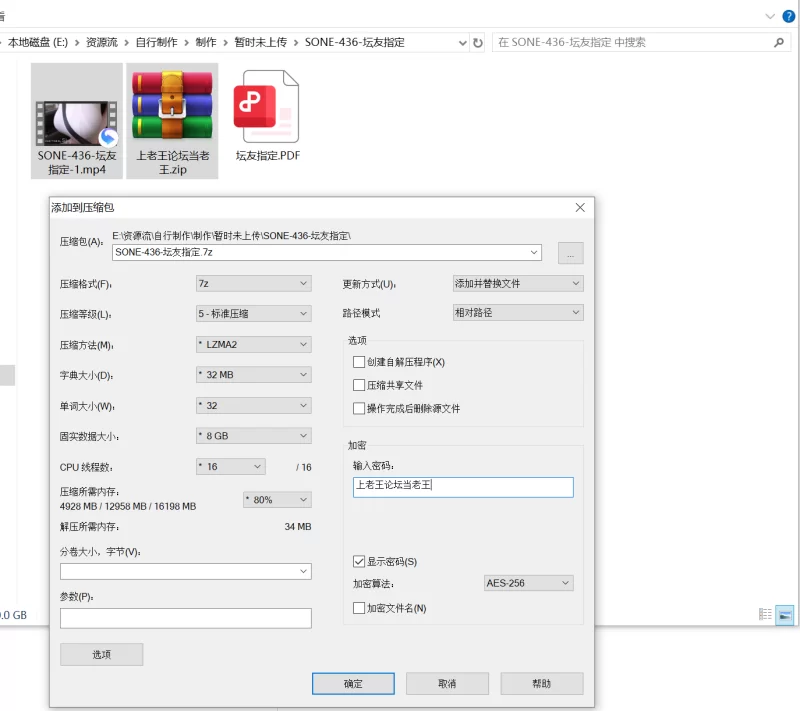Click 本地磁盘 (E:) in breadcrumb
The height and width of the screenshot is (711, 800).
coord(38,42)
